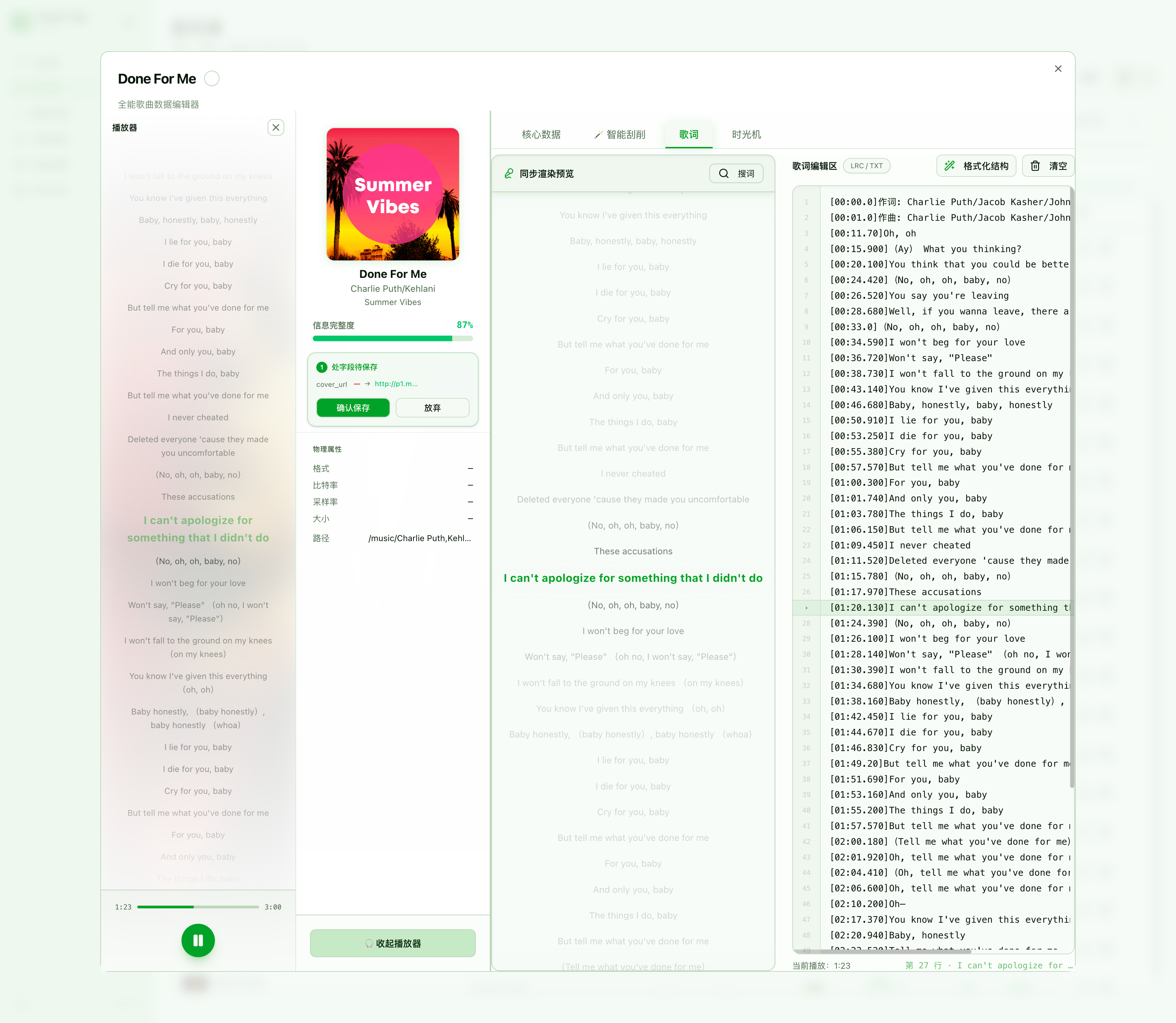
Task: Pause the currently playing song
Action: pos(198,940)
